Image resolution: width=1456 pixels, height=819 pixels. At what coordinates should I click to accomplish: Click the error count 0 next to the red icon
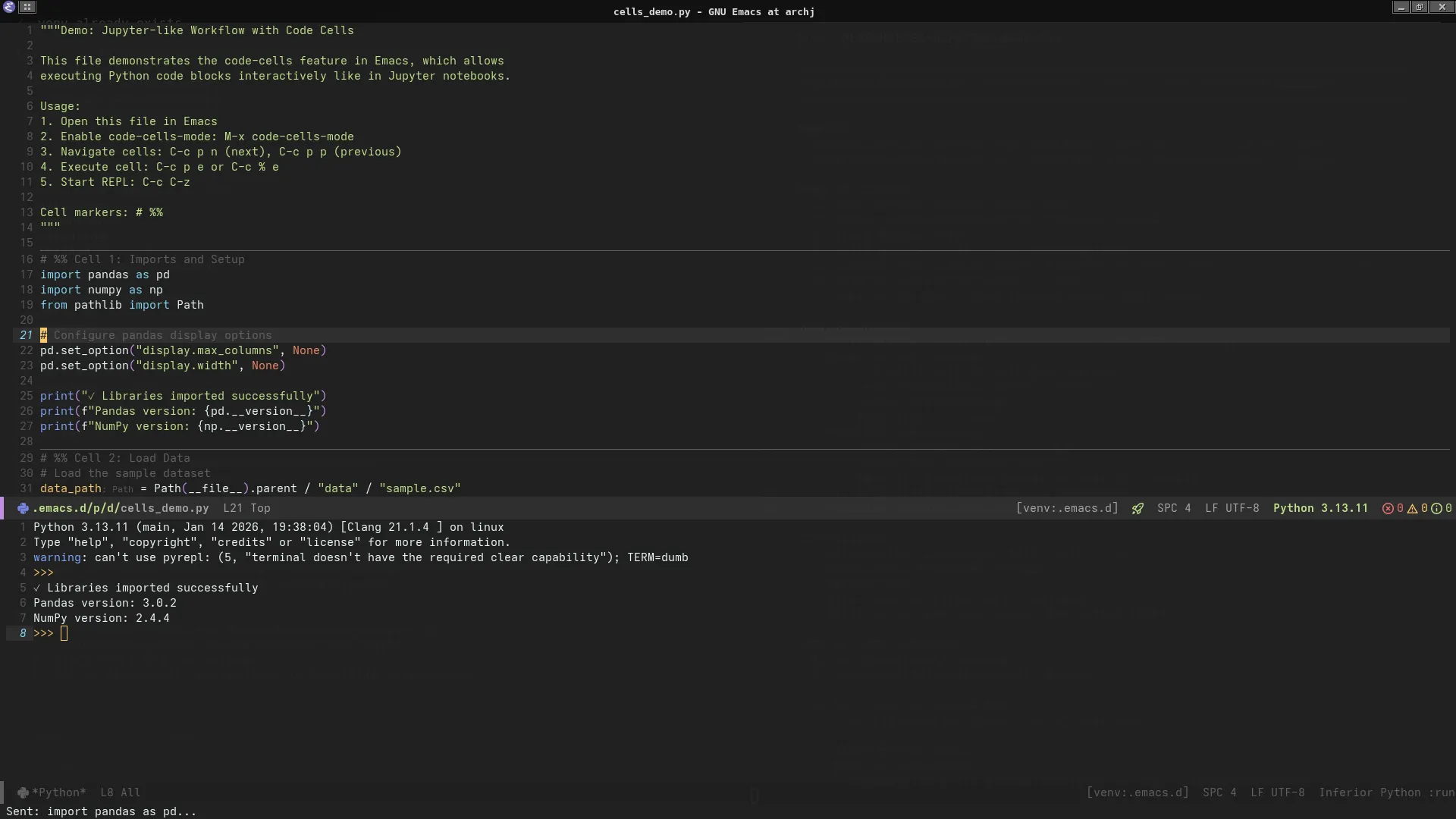tap(1400, 508)
